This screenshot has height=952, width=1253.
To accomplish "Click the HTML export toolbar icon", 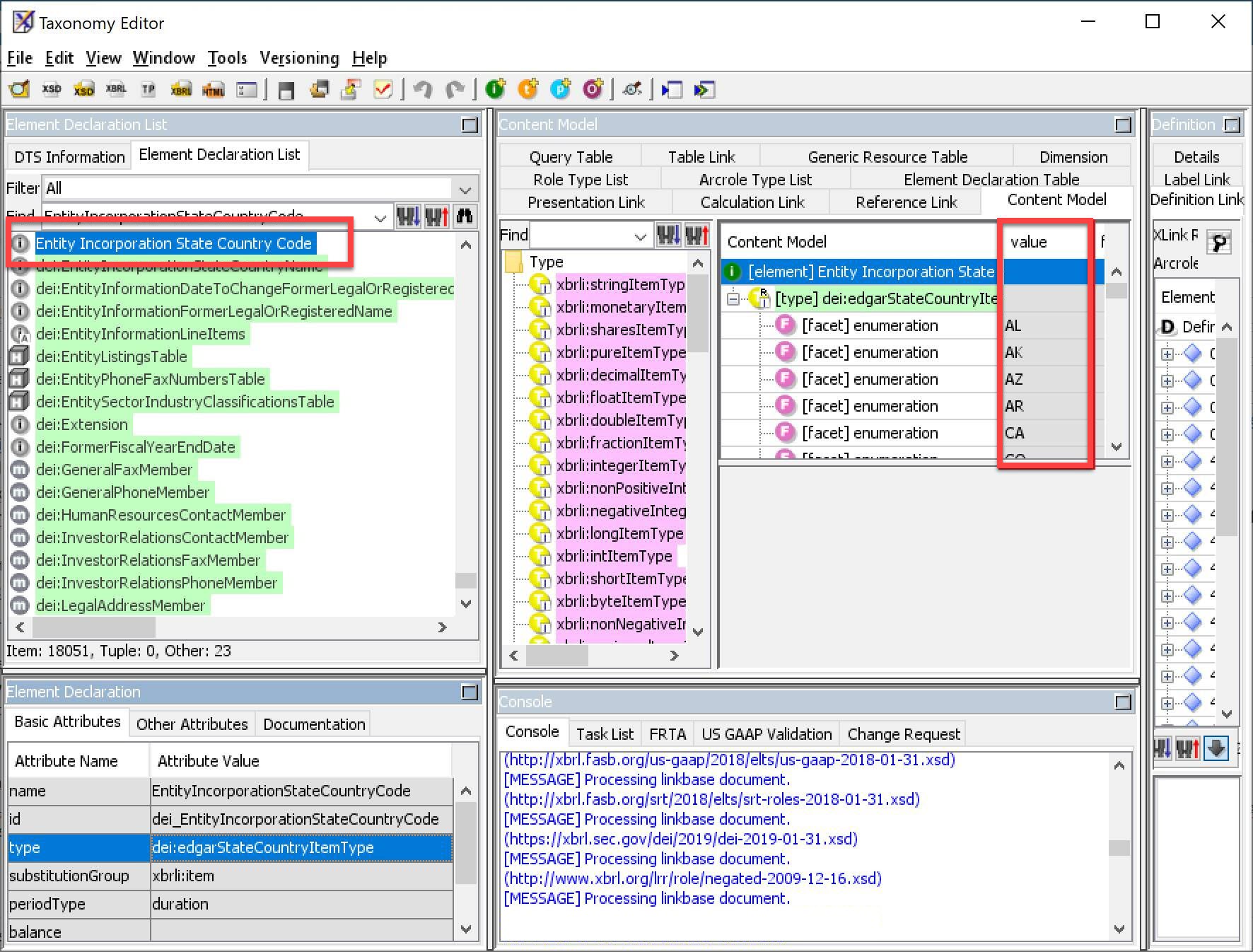I will click(213, 89).
